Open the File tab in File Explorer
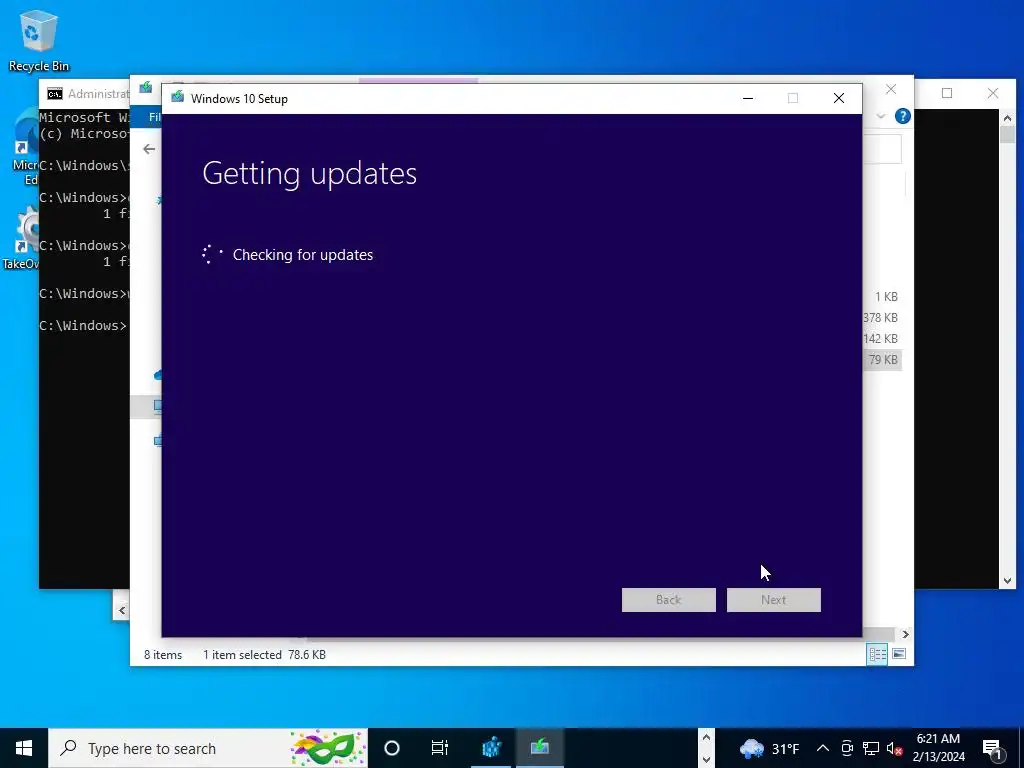This screenshot has width=1024, height=768. click(x=153, y=117)
